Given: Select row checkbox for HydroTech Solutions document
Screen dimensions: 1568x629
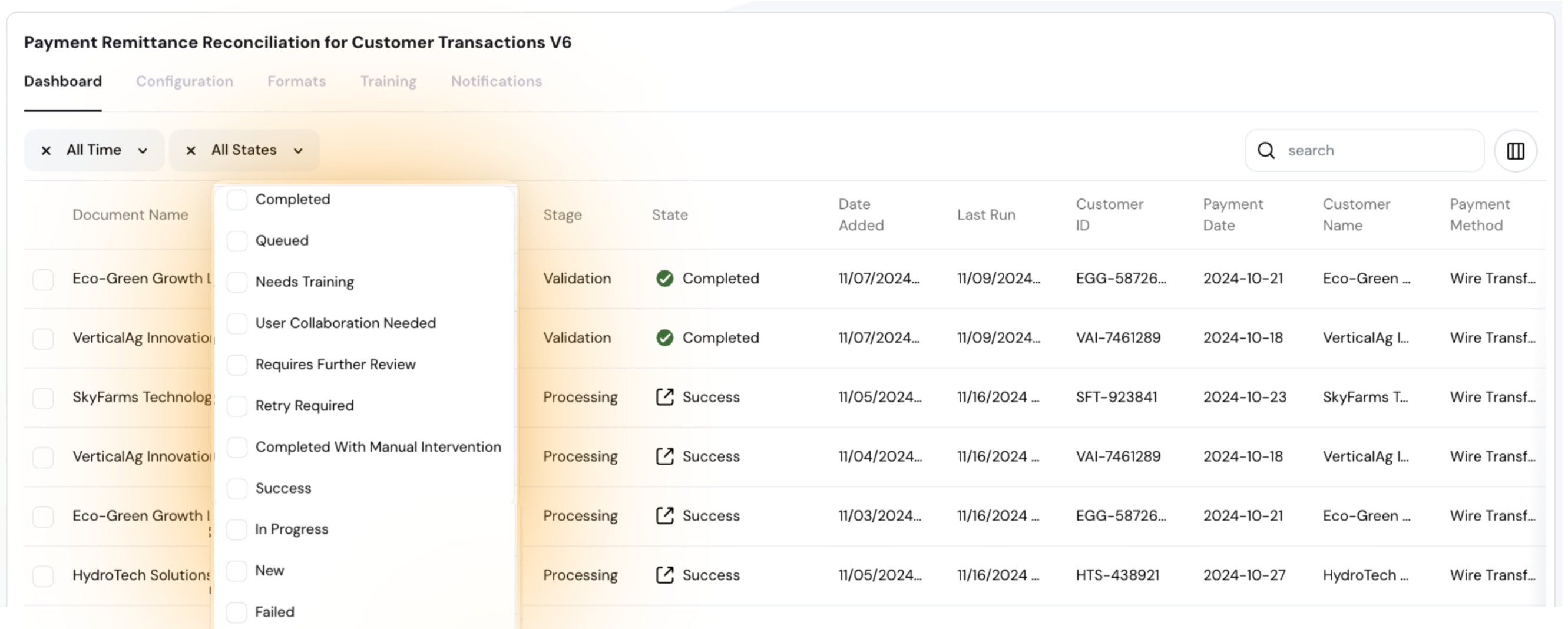Looking at the screenshot, I should pos(43,575).
